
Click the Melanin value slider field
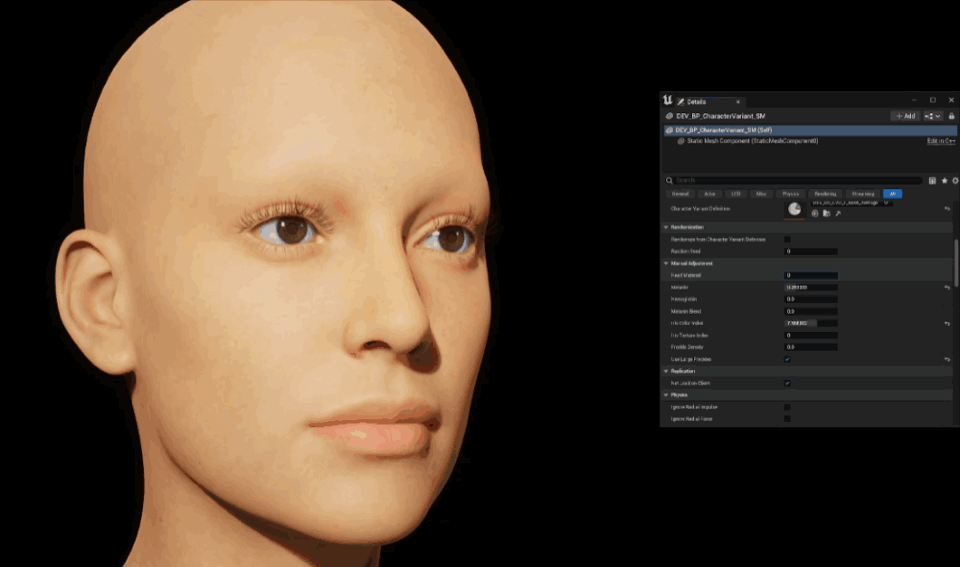click(x=811, y=287)
